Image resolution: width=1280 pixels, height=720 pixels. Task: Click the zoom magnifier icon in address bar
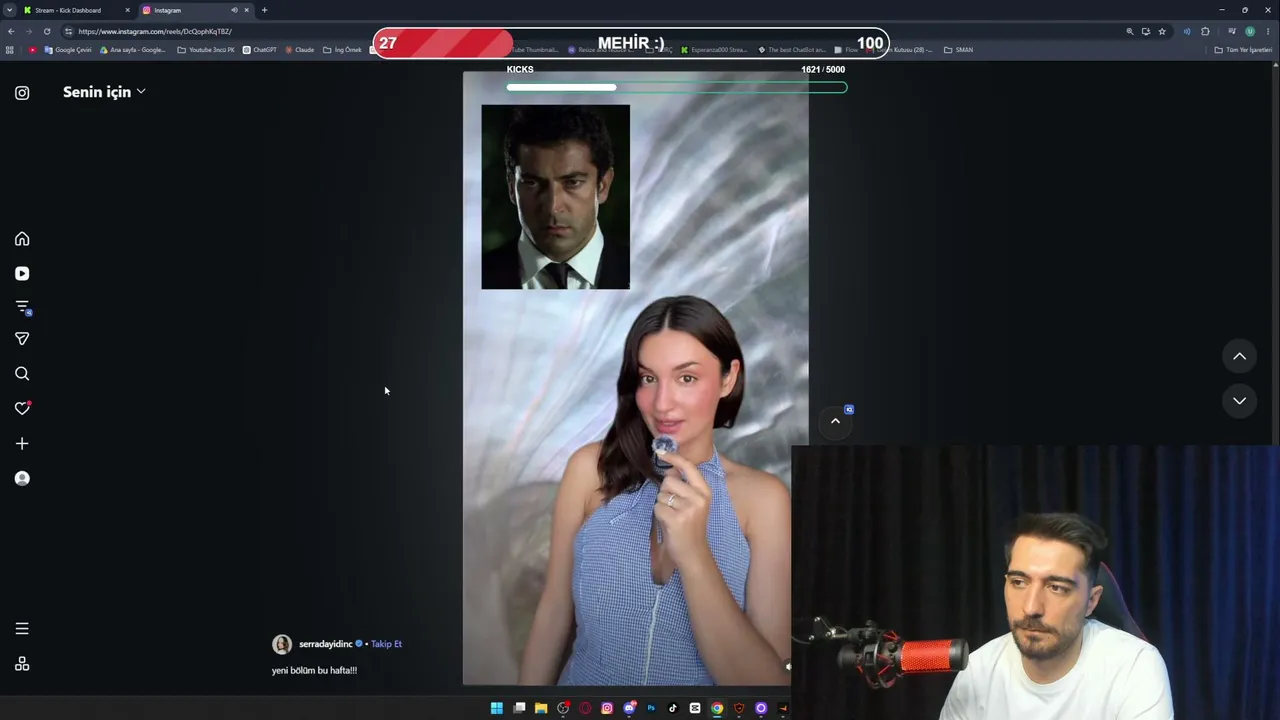[x=1130, y=31]
